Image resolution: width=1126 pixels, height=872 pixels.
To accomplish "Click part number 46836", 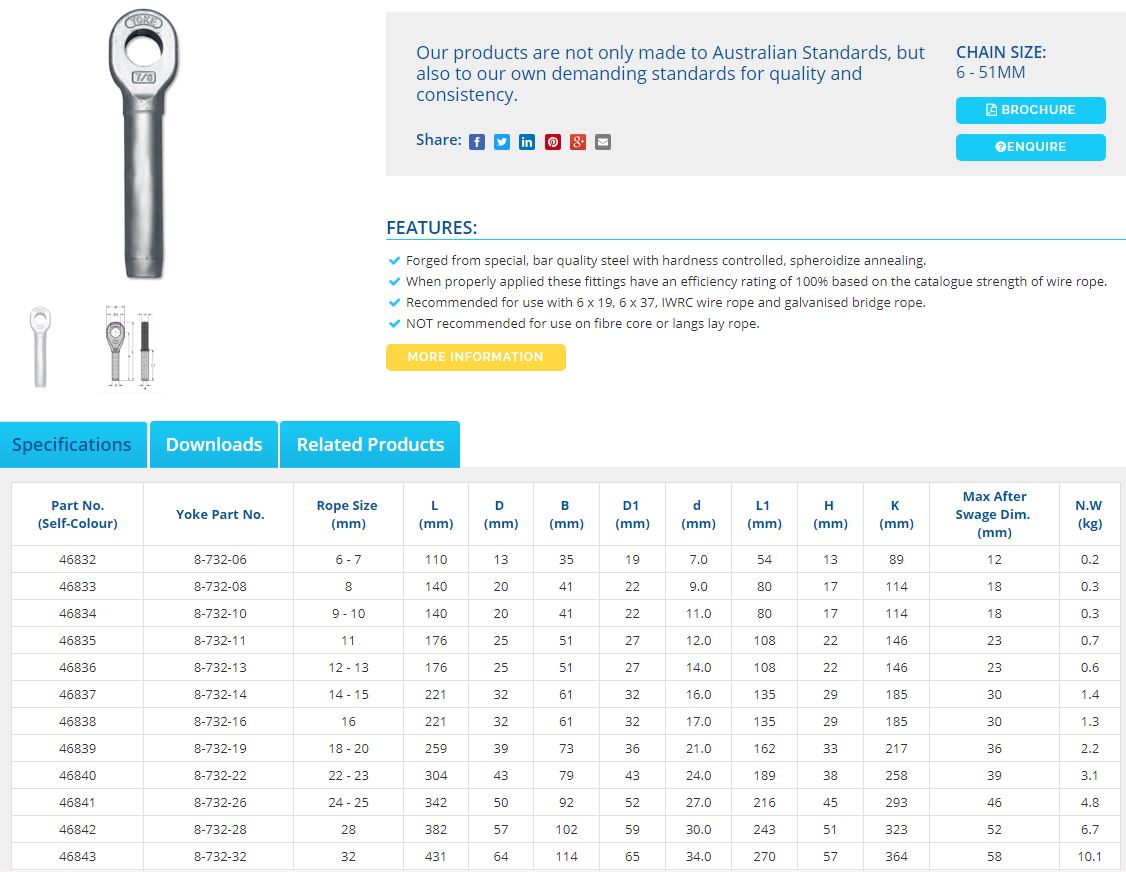I will tap(78, 668).
